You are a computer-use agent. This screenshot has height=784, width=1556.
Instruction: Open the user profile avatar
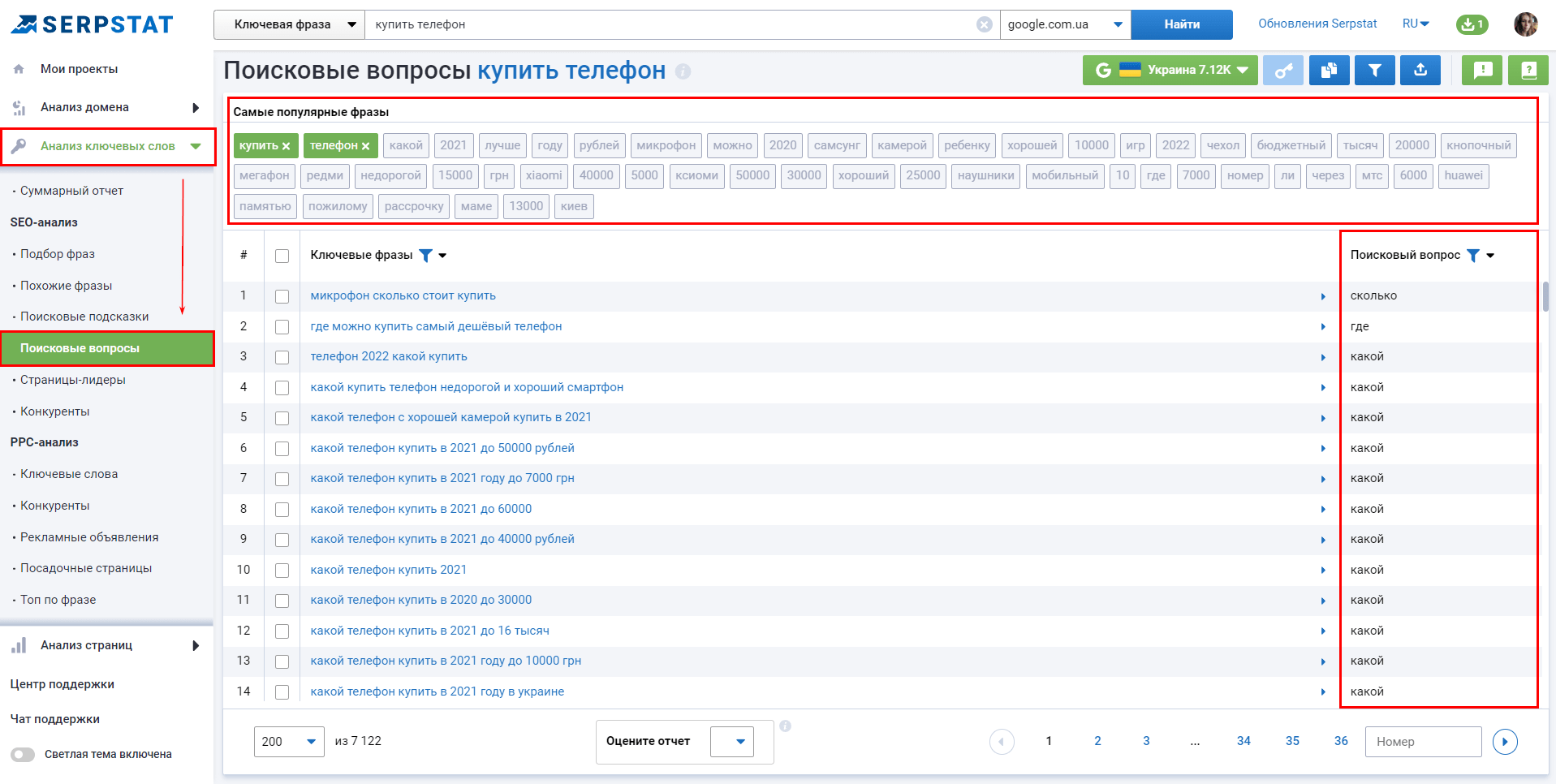(1526, 24)
